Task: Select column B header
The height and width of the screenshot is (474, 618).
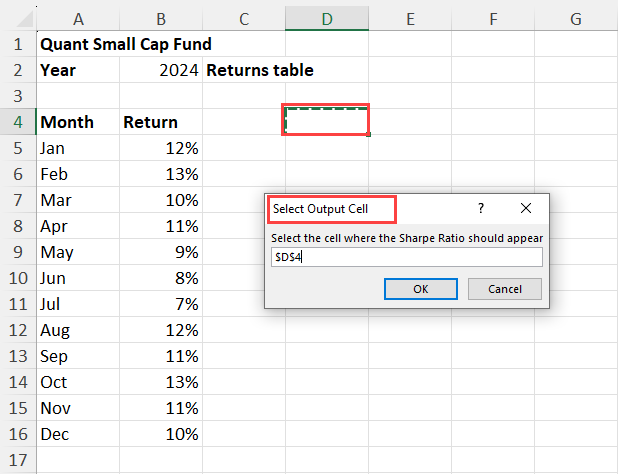Action: [161, 19]
